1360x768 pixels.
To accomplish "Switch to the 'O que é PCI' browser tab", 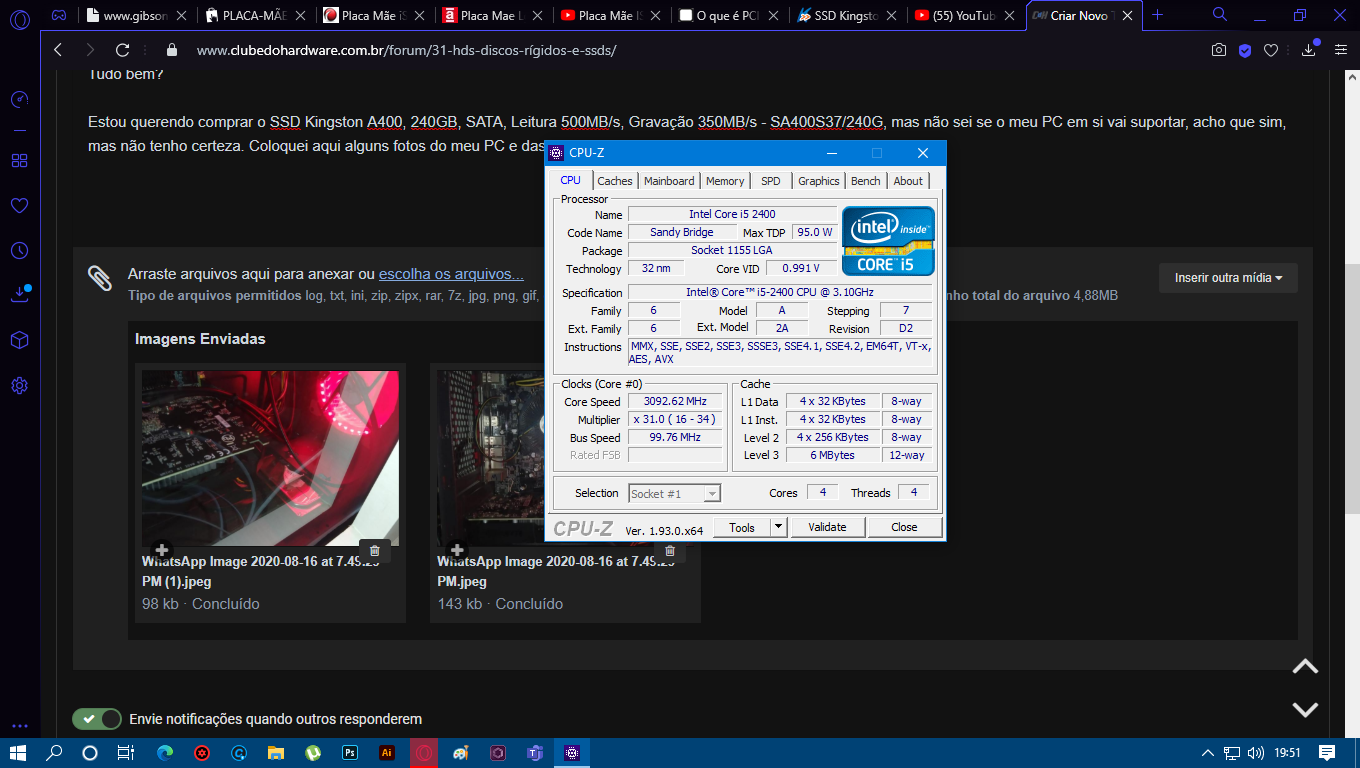I will [x=729, y=15].
